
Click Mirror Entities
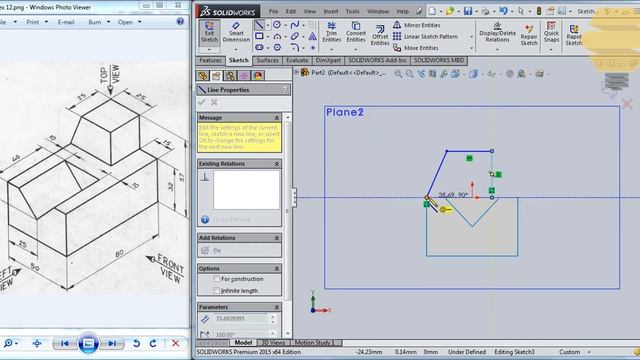[x=417, y=25]
